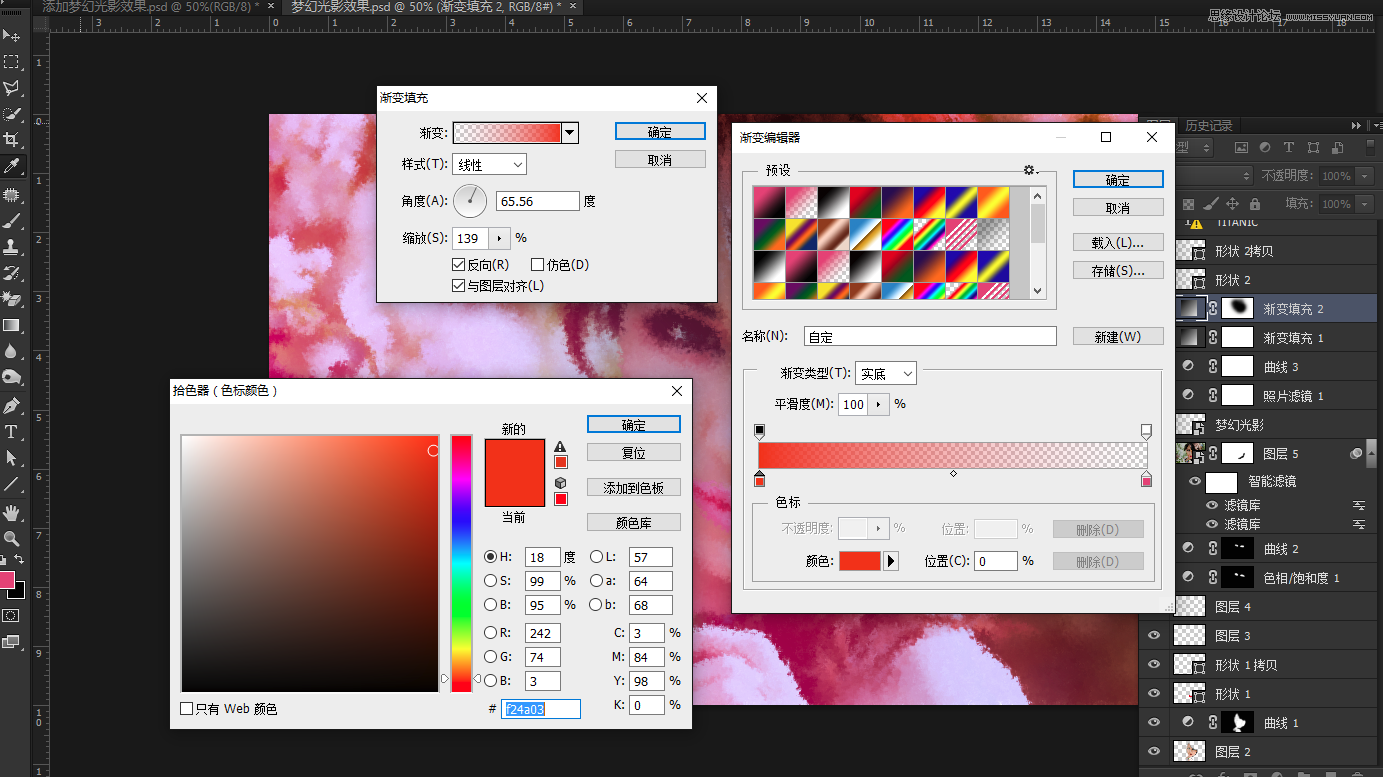
Task: Open the color stop swatch arrow
Action: pos(891,562)
